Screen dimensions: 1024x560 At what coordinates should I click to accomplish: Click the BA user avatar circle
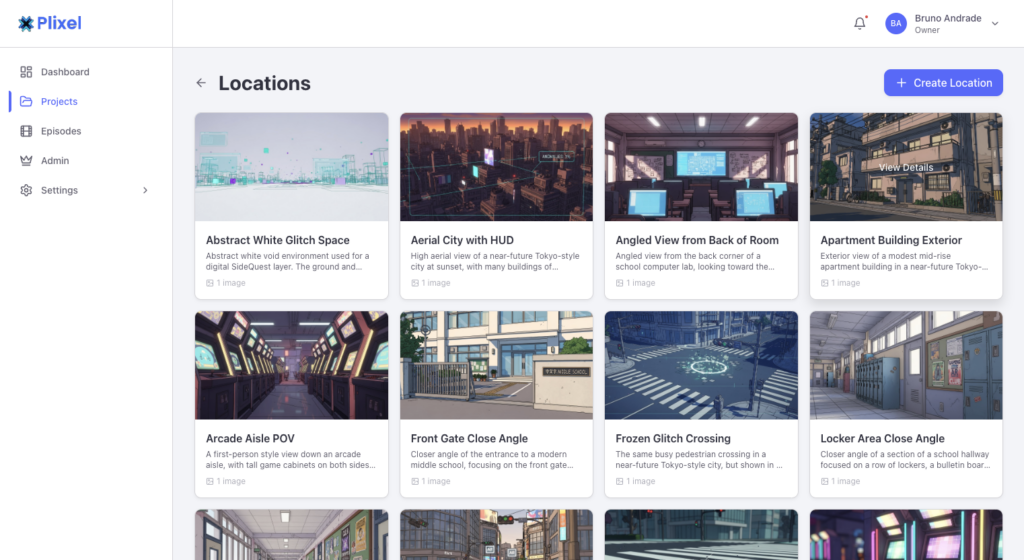pos(896,24)
